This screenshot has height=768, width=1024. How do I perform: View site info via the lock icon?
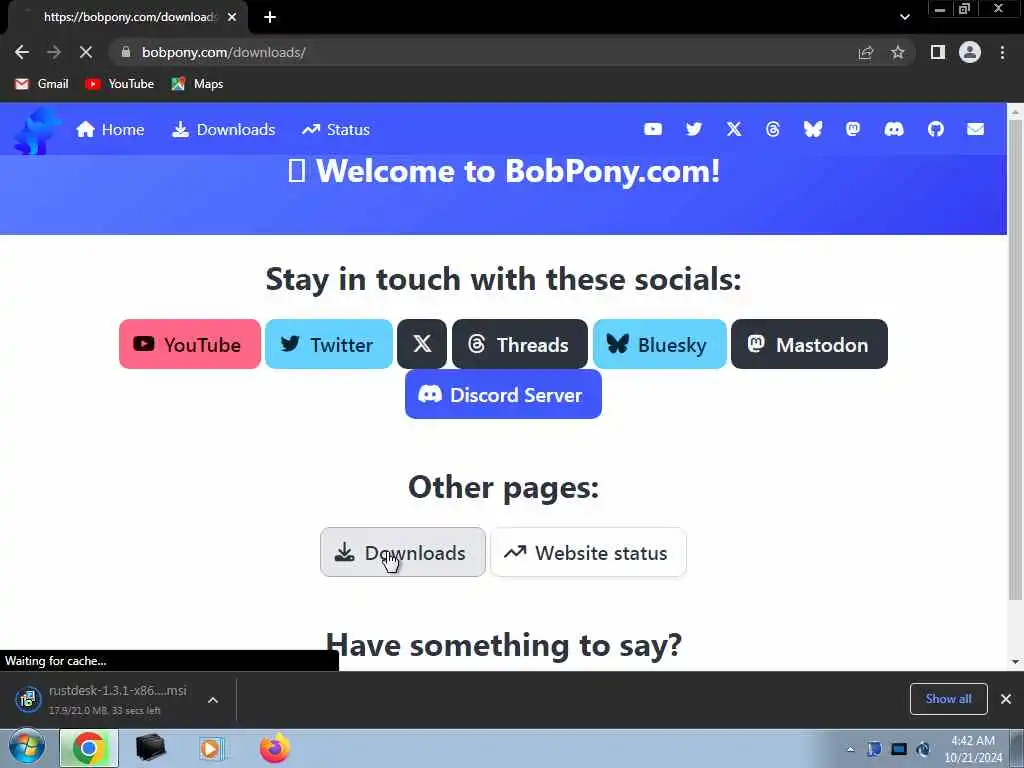pos(126,52)
